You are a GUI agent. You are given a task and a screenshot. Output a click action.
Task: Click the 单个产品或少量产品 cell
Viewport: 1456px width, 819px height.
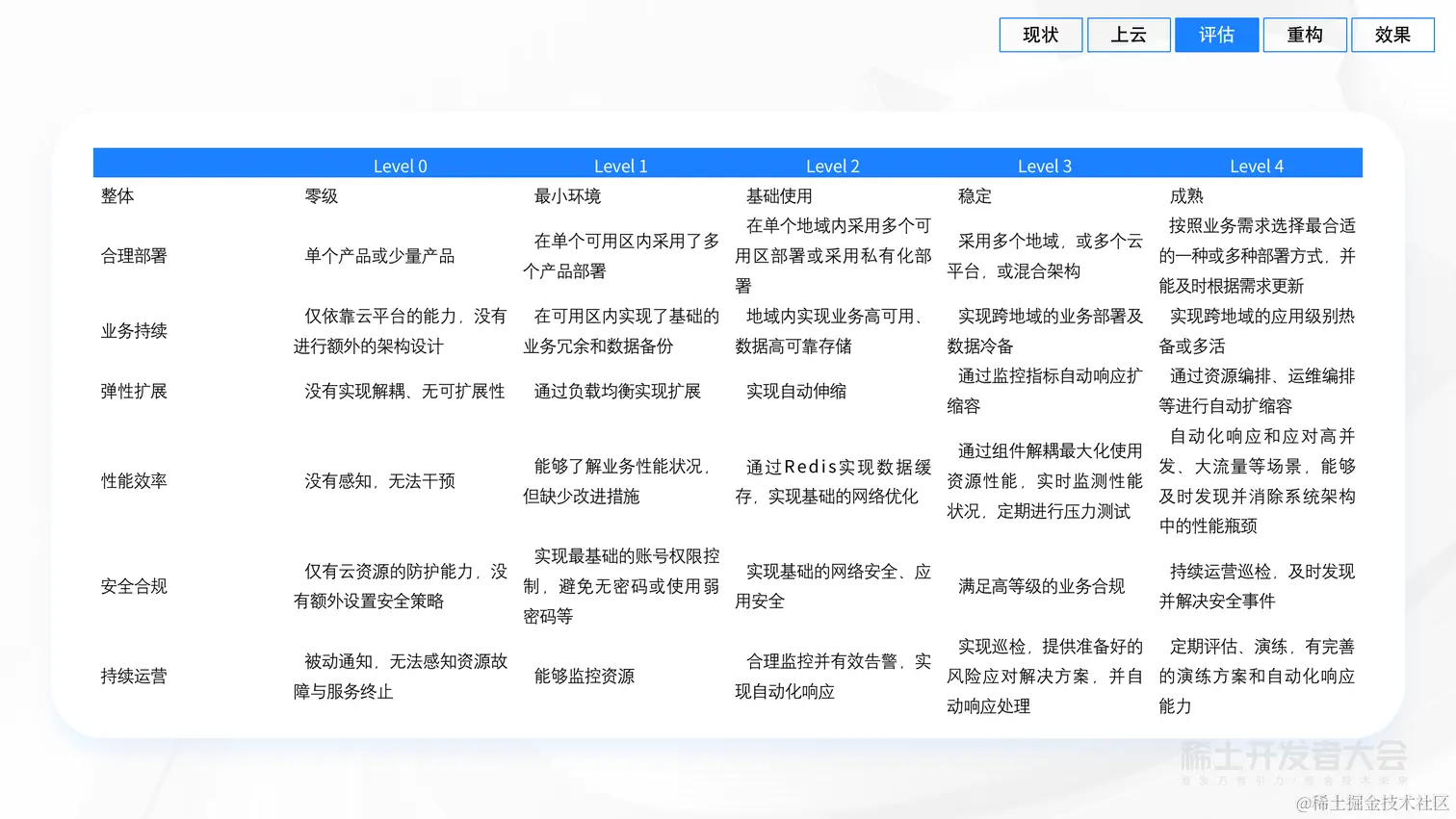click(x=379, y=255)
